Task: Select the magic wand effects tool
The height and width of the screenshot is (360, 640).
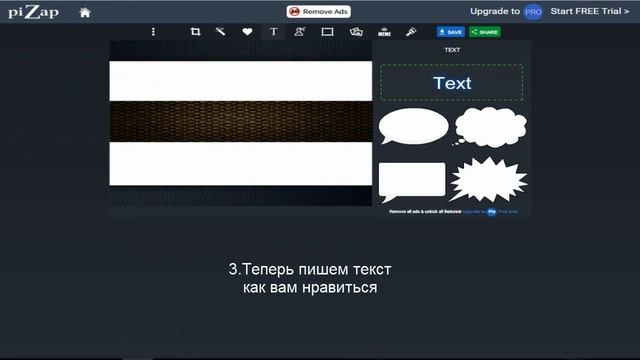Action: coord(220,31)
